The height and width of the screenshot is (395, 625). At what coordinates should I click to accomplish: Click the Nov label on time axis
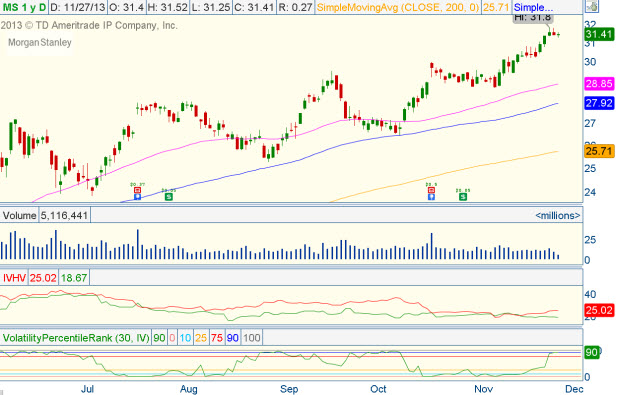coord(483,389)
